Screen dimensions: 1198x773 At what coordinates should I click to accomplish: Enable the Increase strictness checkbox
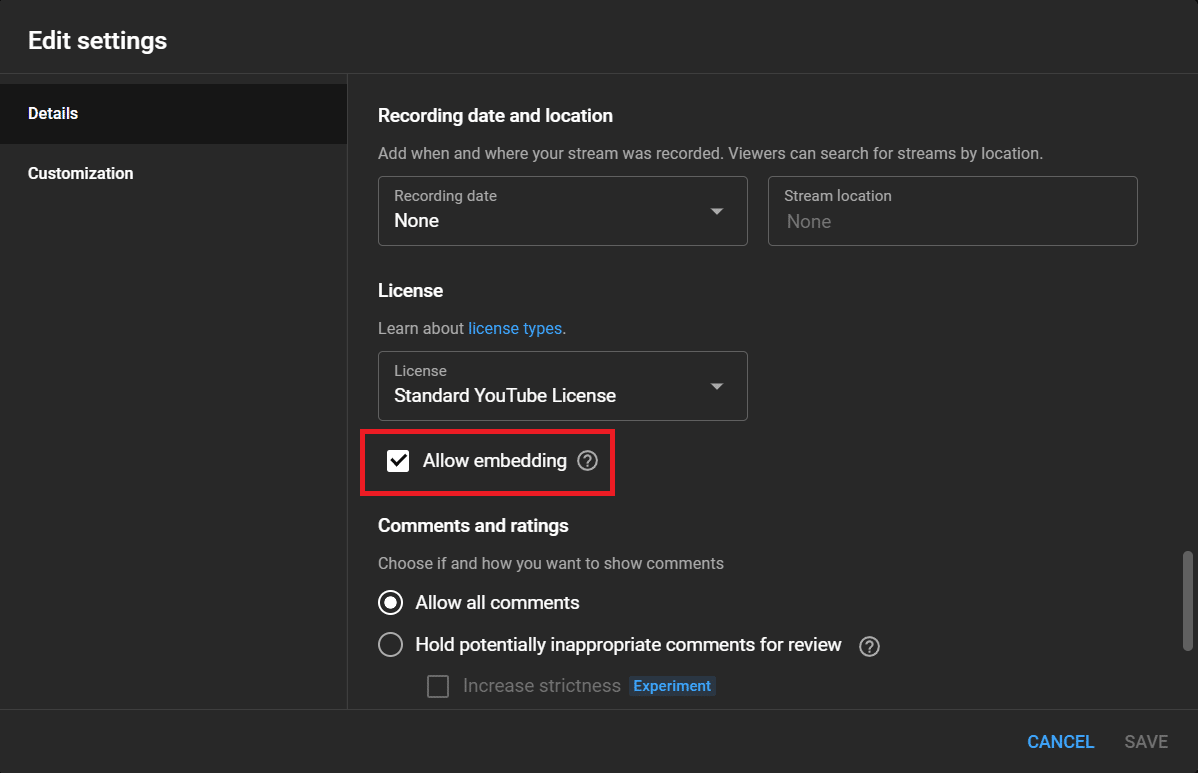click(437, 686)
